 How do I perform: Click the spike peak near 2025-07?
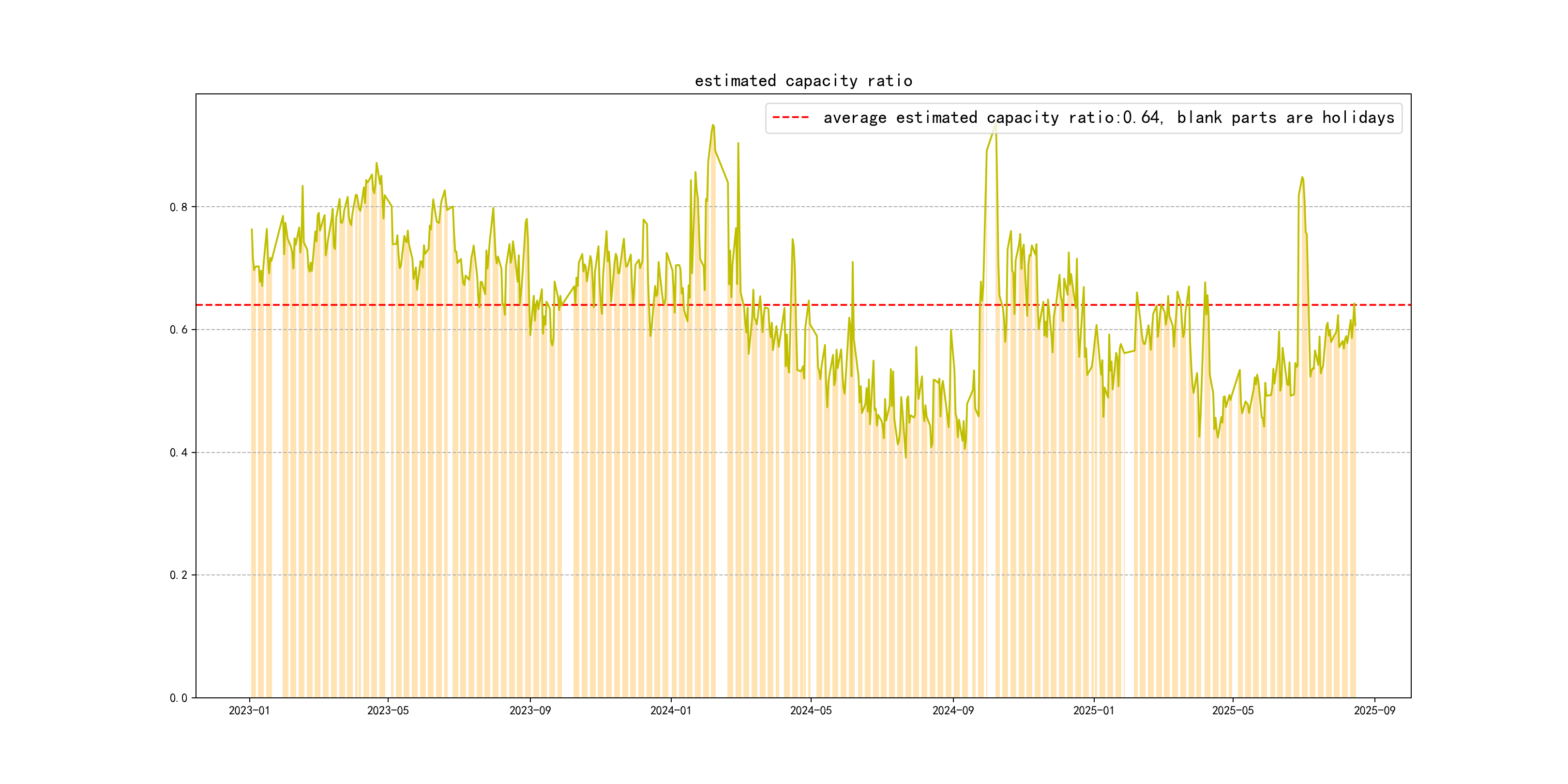pos(1302,177)
